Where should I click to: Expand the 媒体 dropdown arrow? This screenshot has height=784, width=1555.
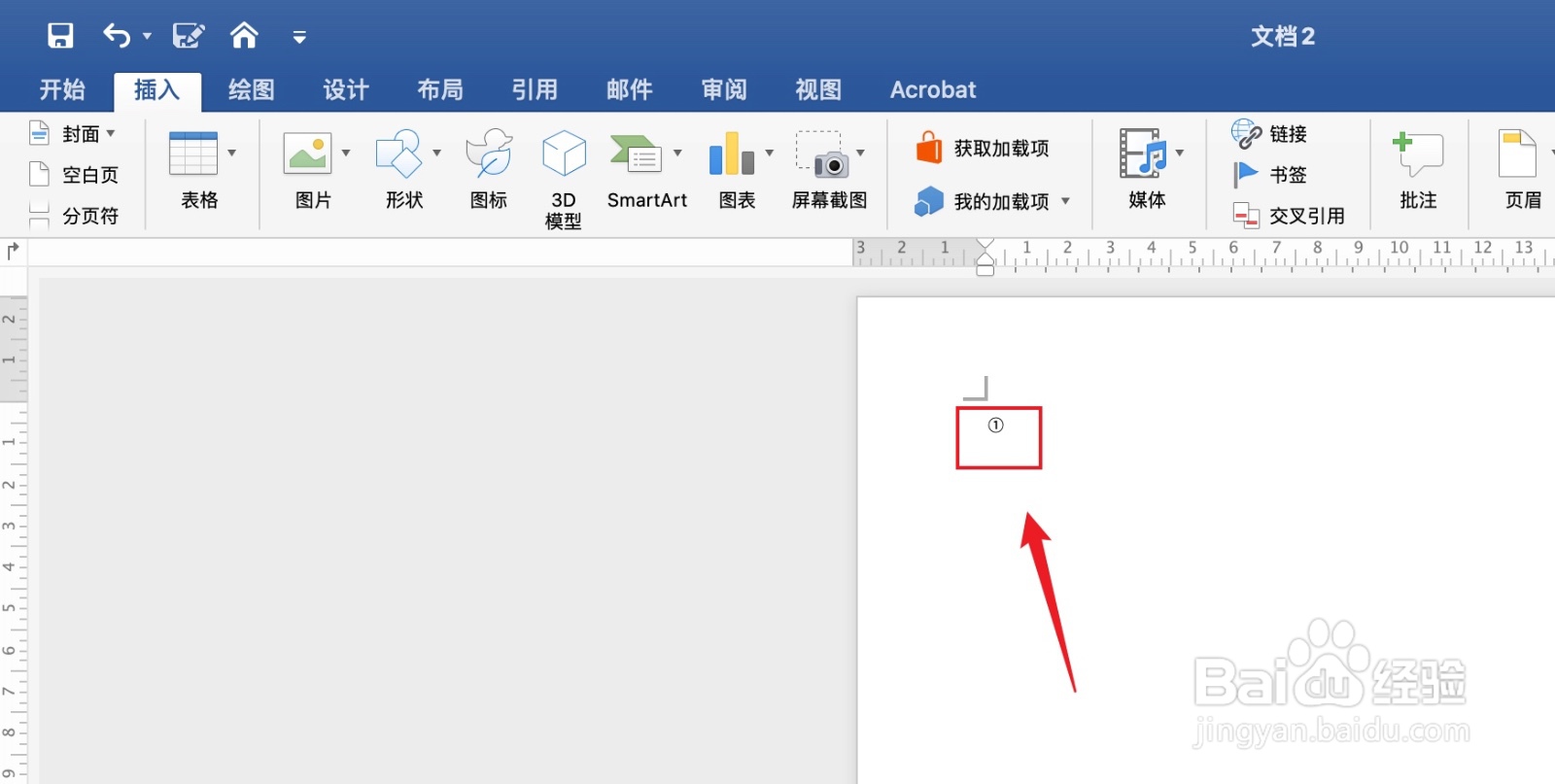coord(1180,153)
